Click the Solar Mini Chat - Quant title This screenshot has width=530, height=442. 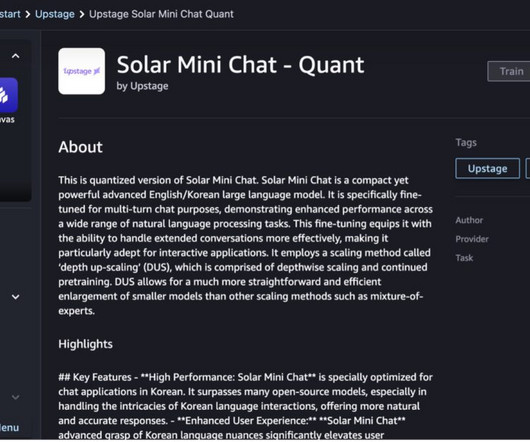(240, 65)
